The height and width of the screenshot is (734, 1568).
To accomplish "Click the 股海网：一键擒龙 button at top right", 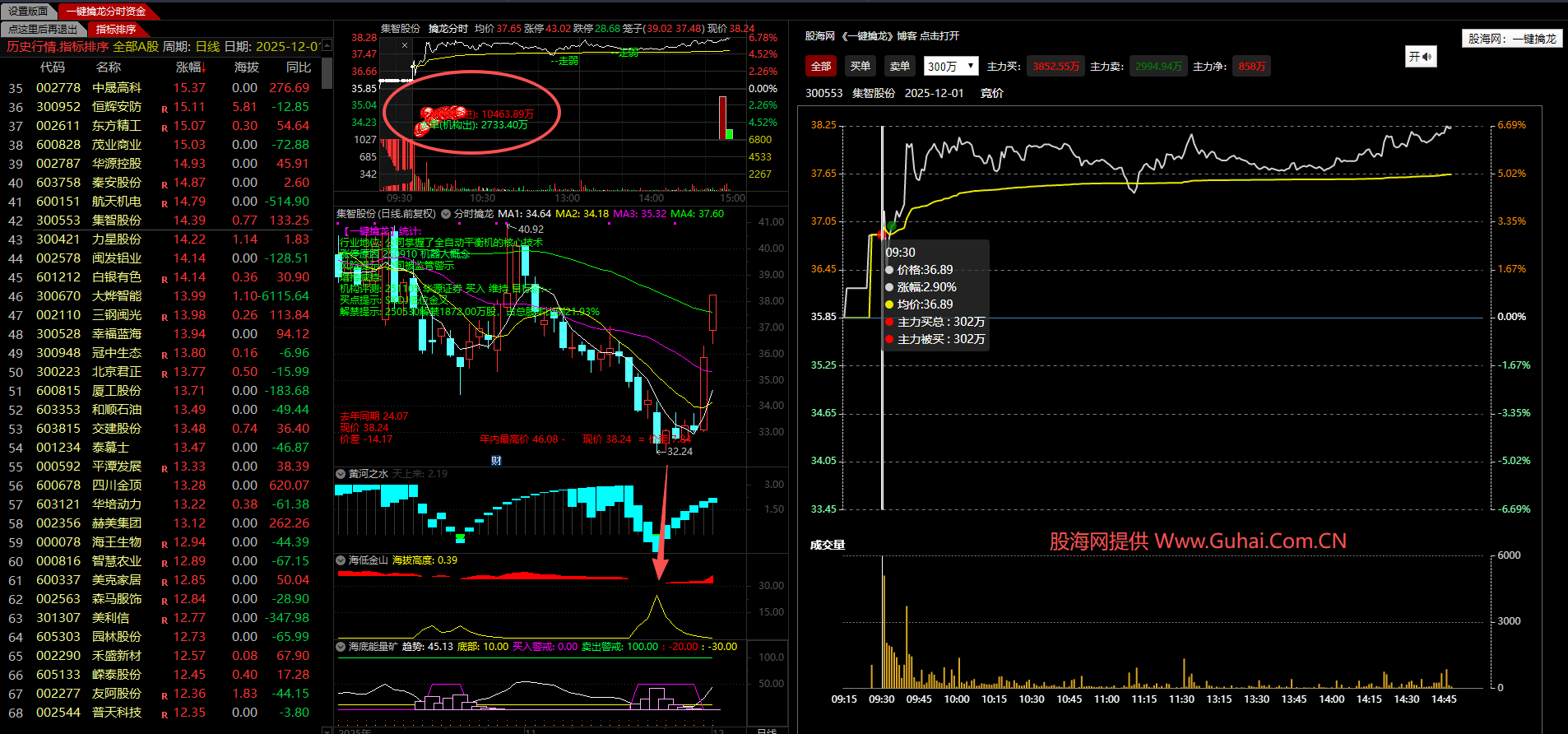I will coord(1512,39).
